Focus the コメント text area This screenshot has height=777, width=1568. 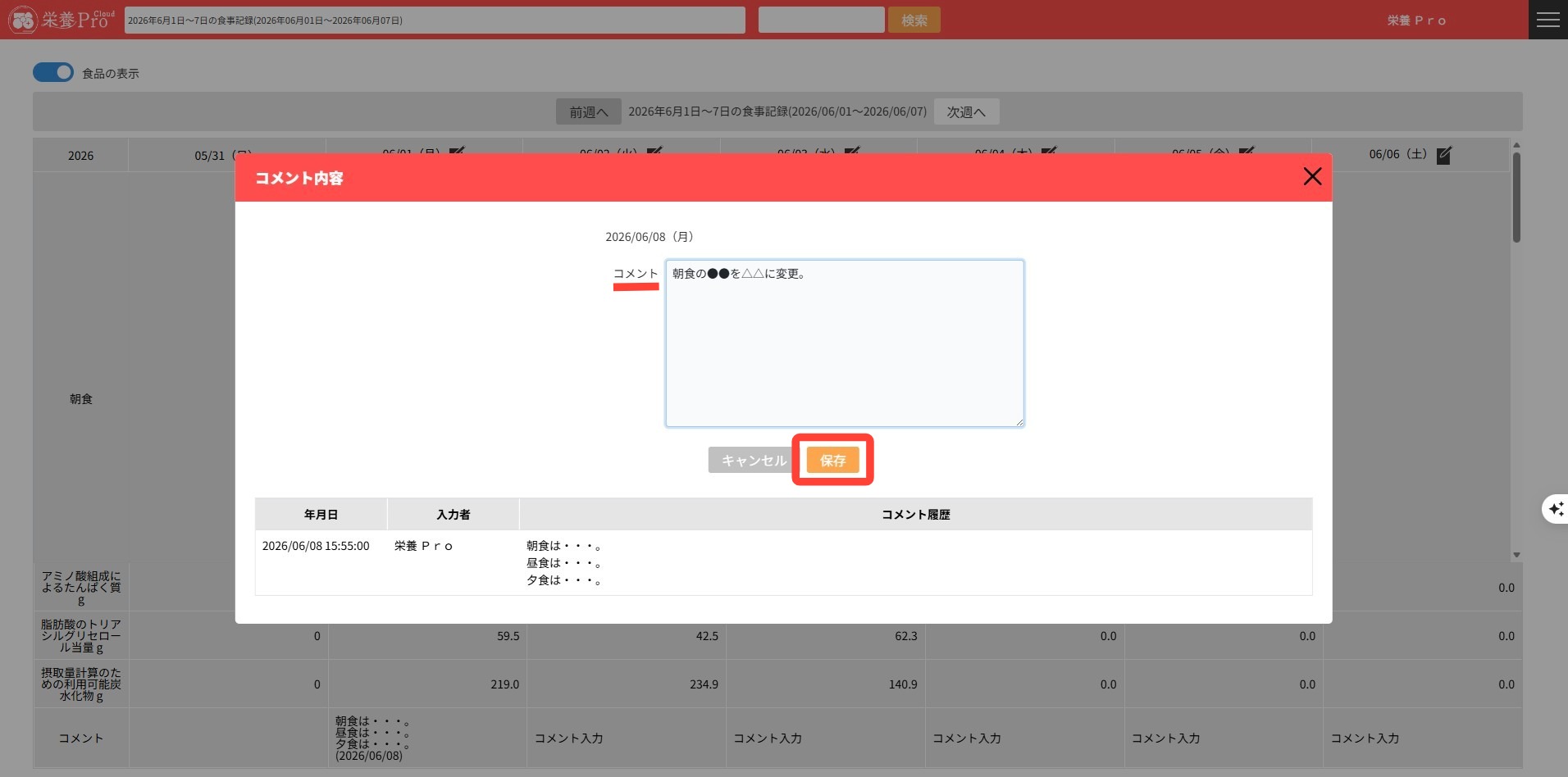pyautogui.click(x=845, y=343)
